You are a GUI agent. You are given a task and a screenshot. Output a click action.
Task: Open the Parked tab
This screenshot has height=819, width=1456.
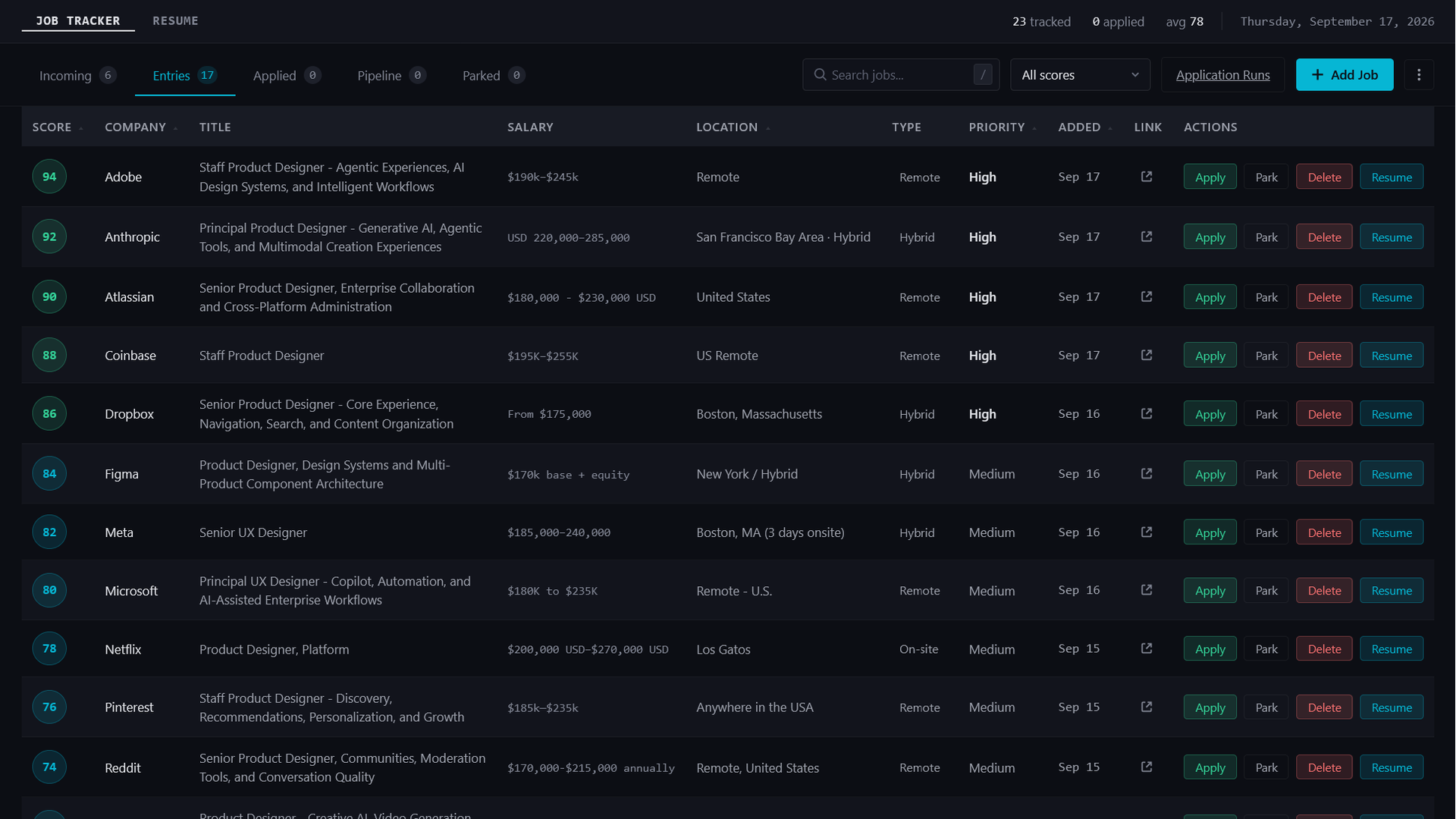tap(494, 75)
